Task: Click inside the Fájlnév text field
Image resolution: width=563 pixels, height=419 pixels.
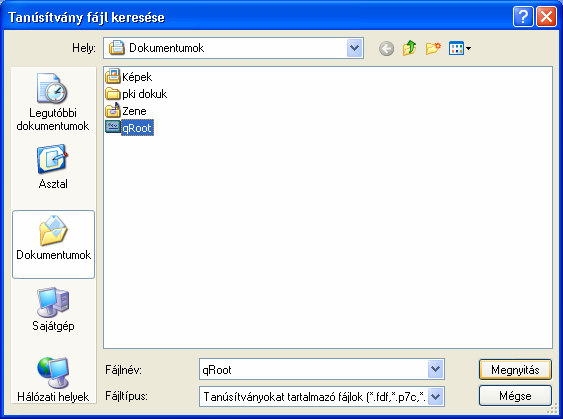Action: tap(313, 369)
